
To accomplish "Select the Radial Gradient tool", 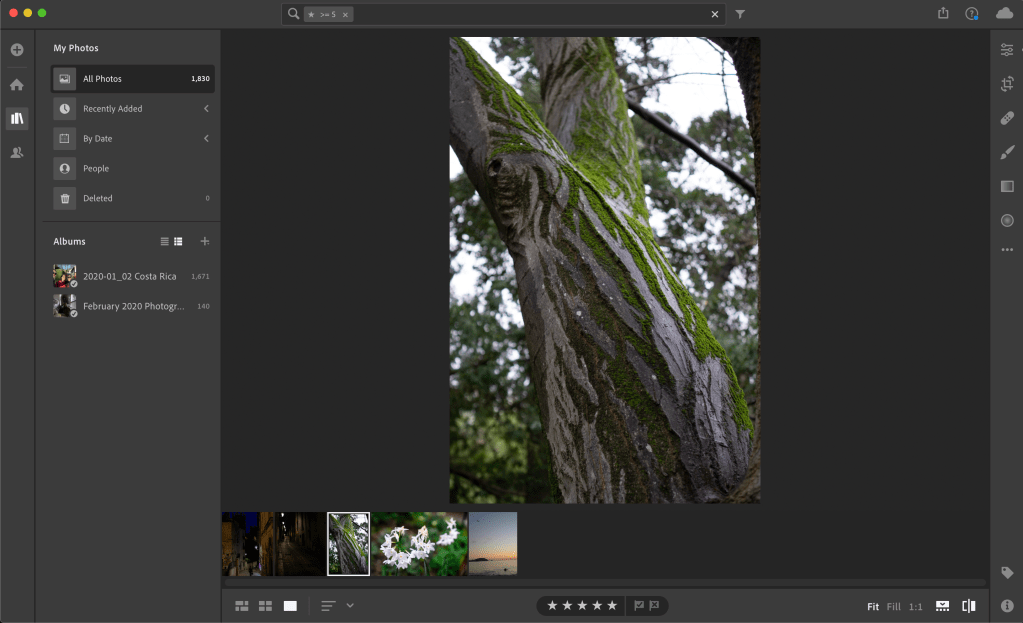I will [x=1007, y=220].
